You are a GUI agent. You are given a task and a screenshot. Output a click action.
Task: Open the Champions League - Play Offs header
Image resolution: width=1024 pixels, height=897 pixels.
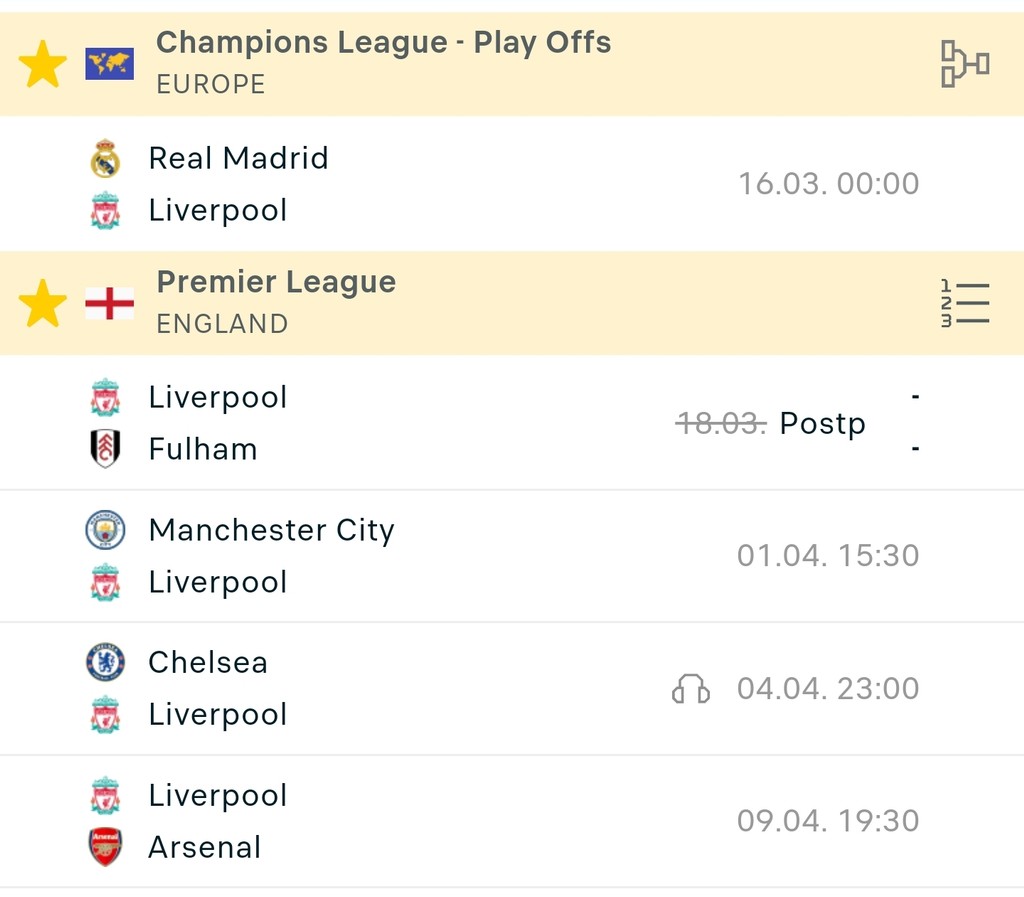tap(383, 43)
